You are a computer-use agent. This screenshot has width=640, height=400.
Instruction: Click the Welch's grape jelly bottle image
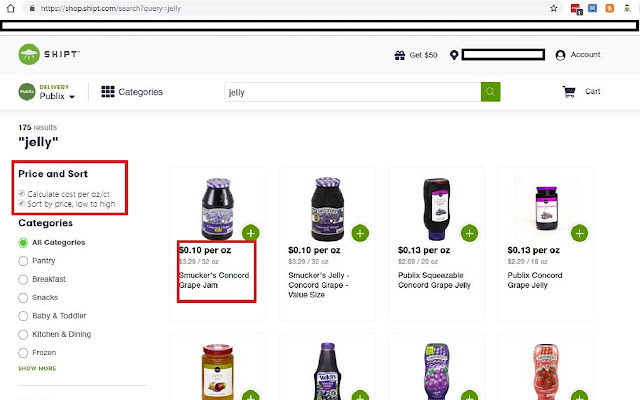pos(327,371)
